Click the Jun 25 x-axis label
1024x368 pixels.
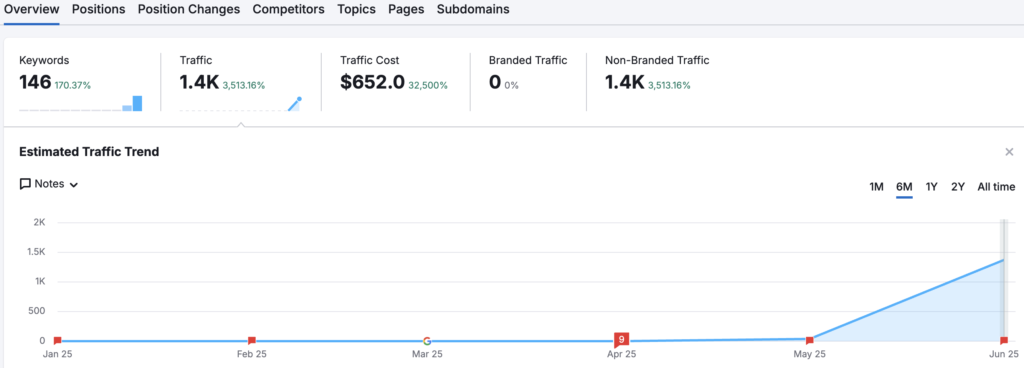[x=1004, y=355]
